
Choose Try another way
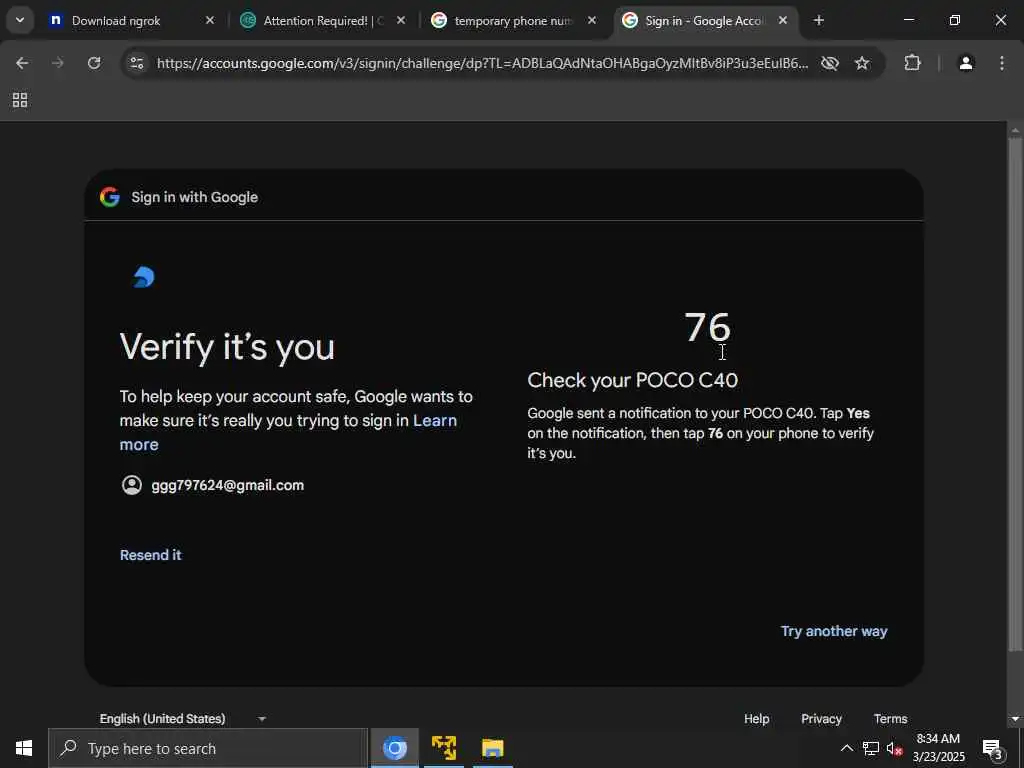click(x=834, y=632)
